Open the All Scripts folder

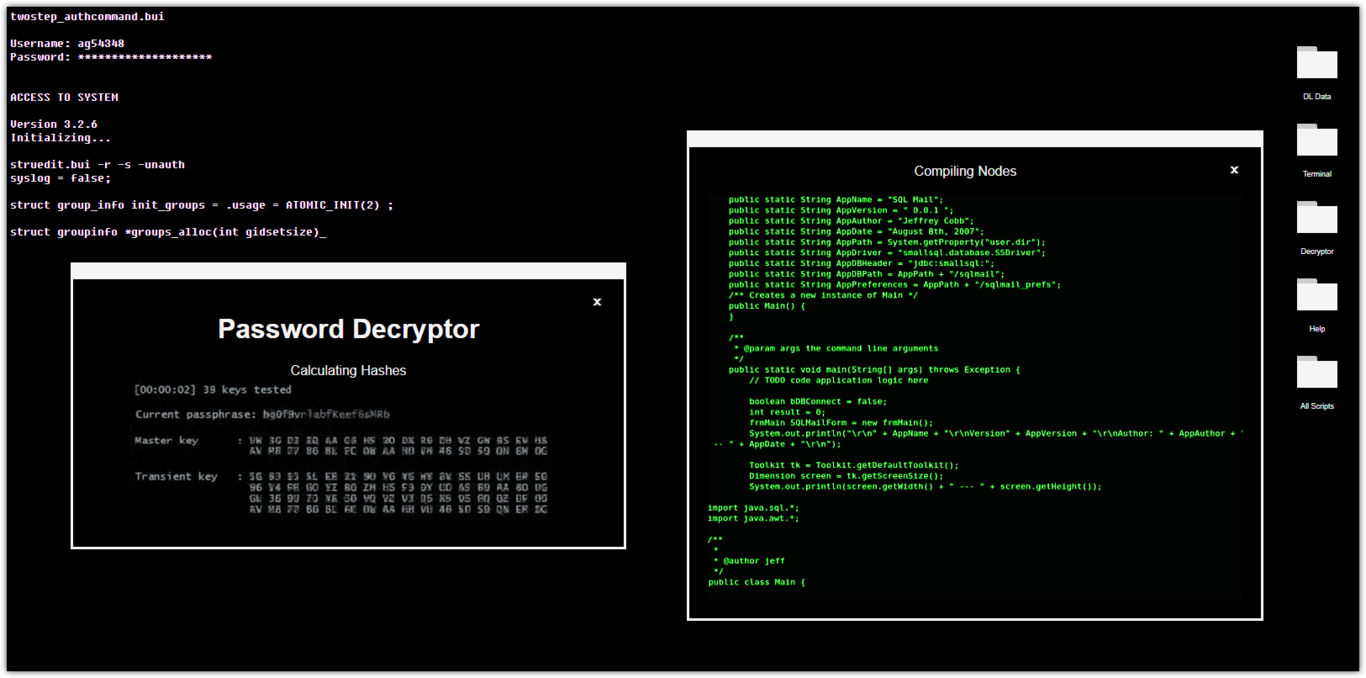1316,372
